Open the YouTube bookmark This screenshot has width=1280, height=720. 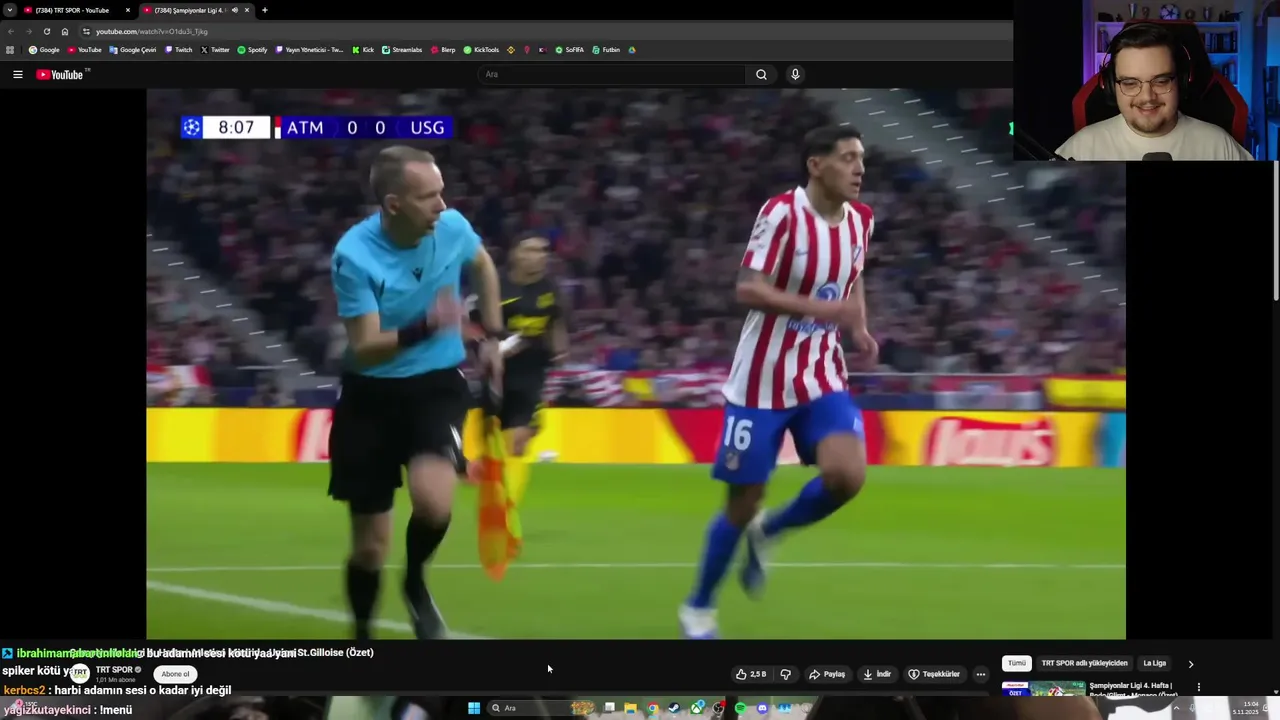pos(85,49)
